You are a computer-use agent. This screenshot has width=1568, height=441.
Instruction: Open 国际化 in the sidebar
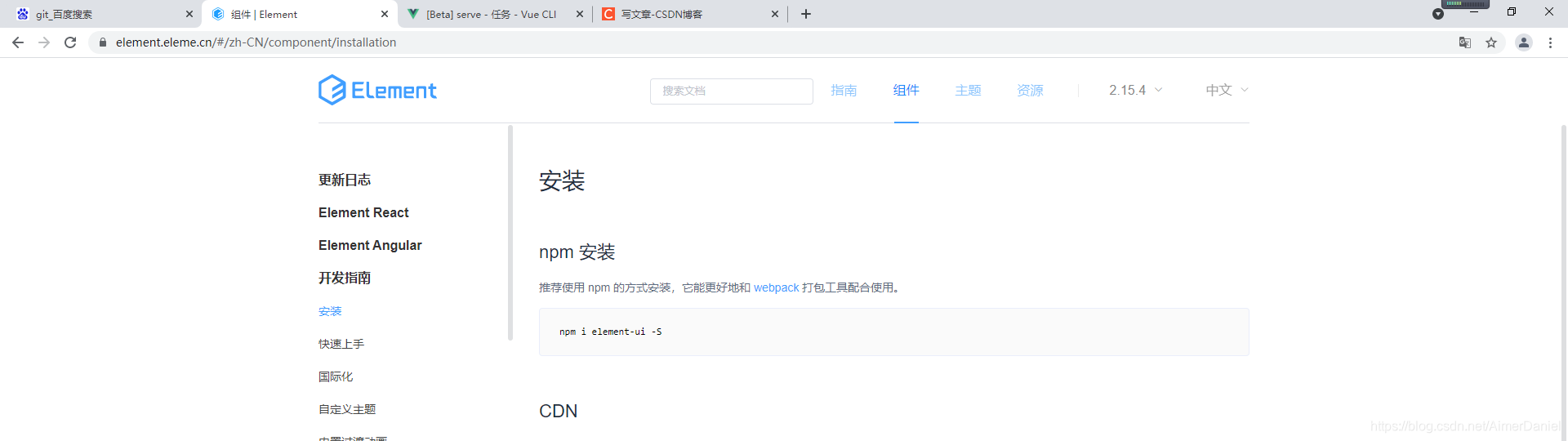(336, 376)
